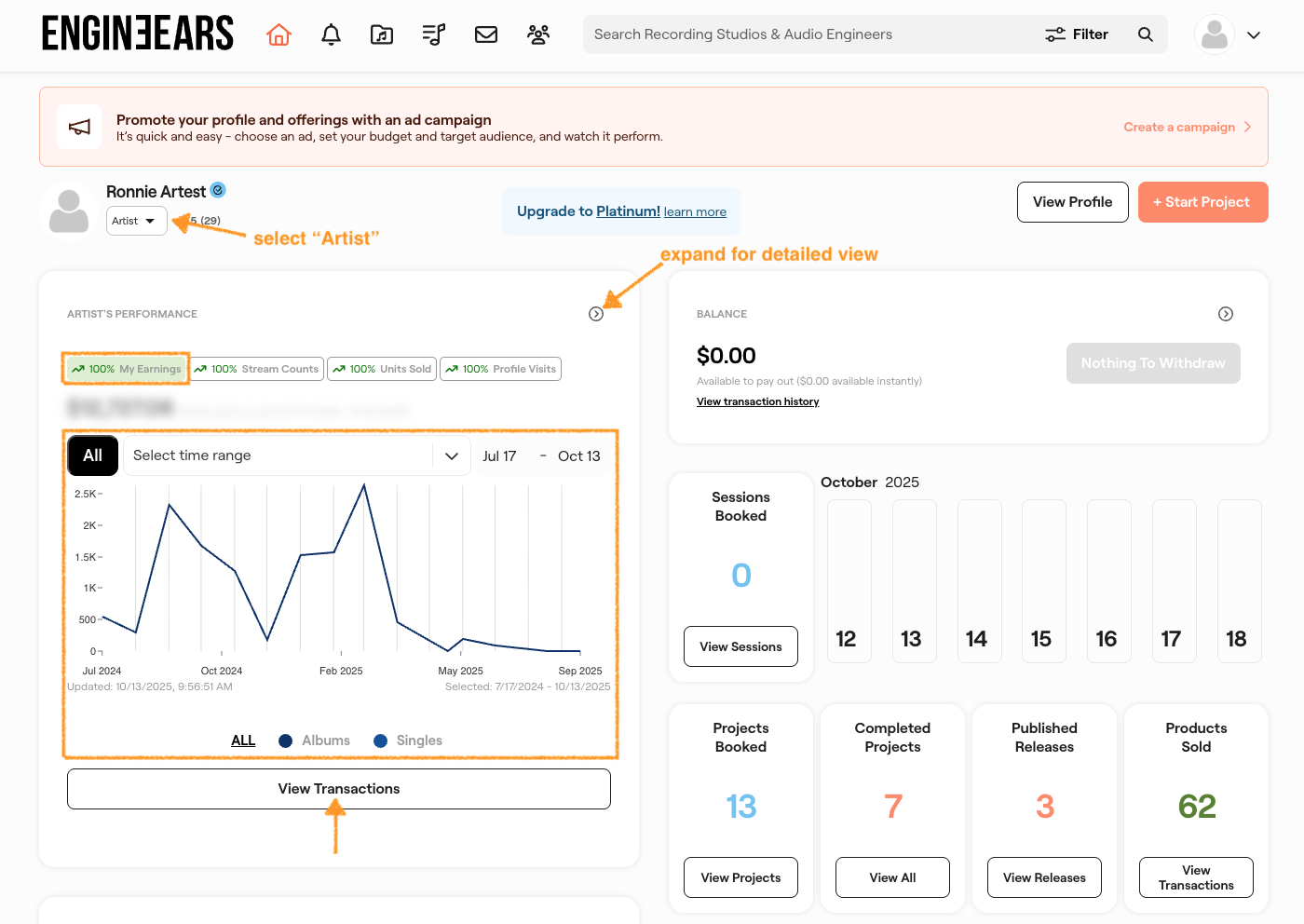Toggle the Stream Counts metric
This screenshot has height=924, width=1304.
point(257,369)
